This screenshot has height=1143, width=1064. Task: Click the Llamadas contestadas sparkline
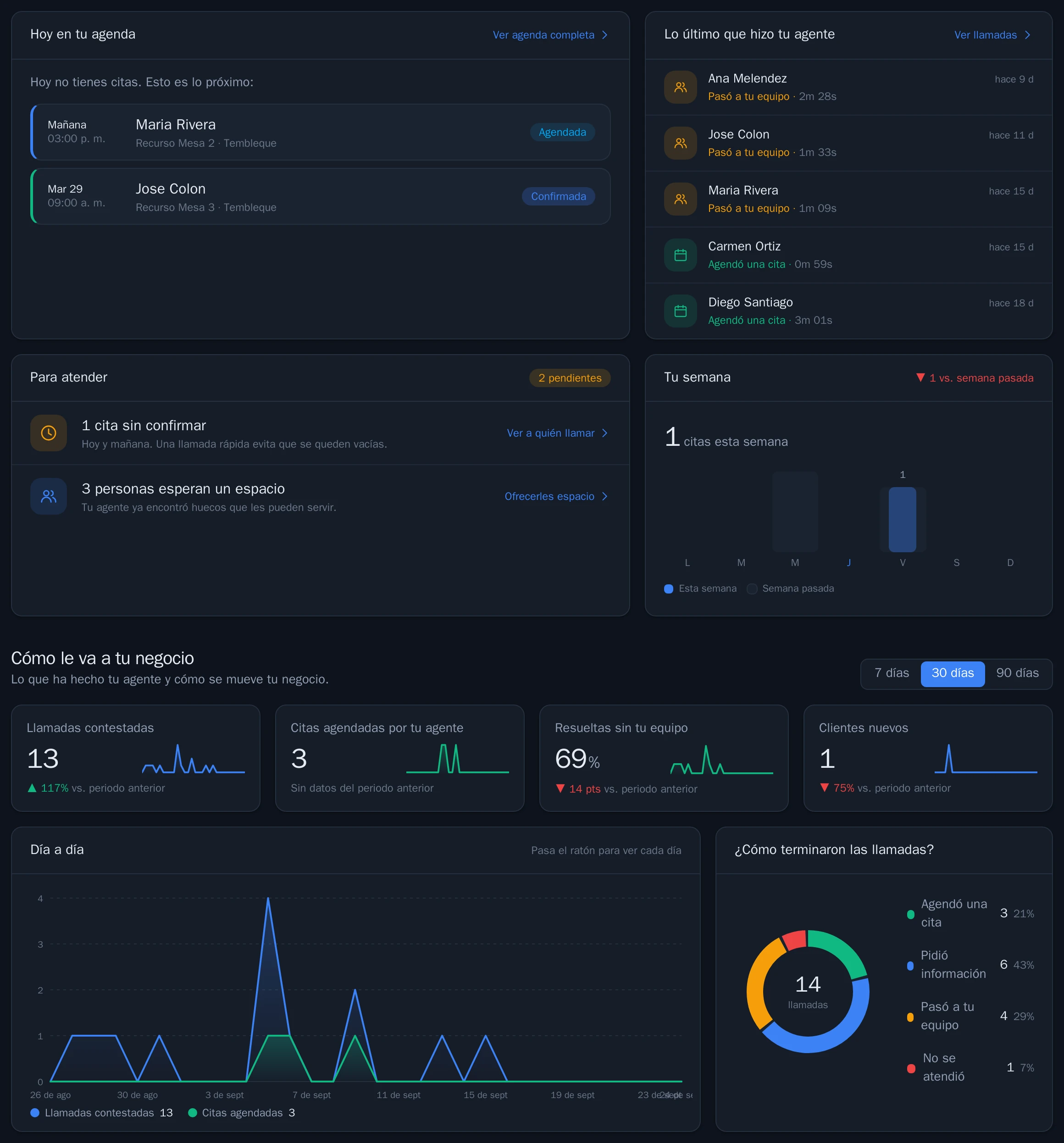pyautogui.click(x=194, y=759)
